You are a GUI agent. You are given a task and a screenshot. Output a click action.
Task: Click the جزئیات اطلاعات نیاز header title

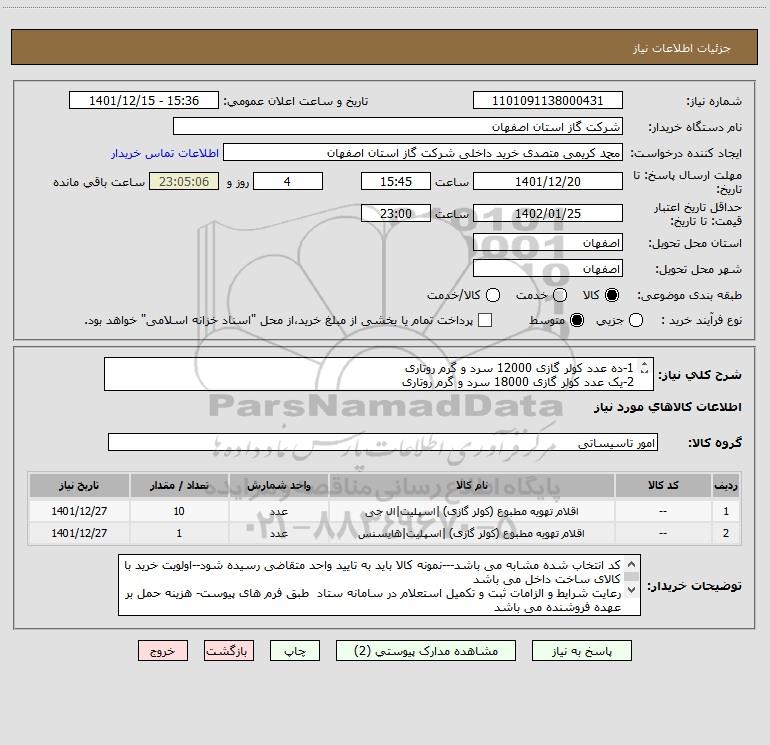tap(681, 48)
